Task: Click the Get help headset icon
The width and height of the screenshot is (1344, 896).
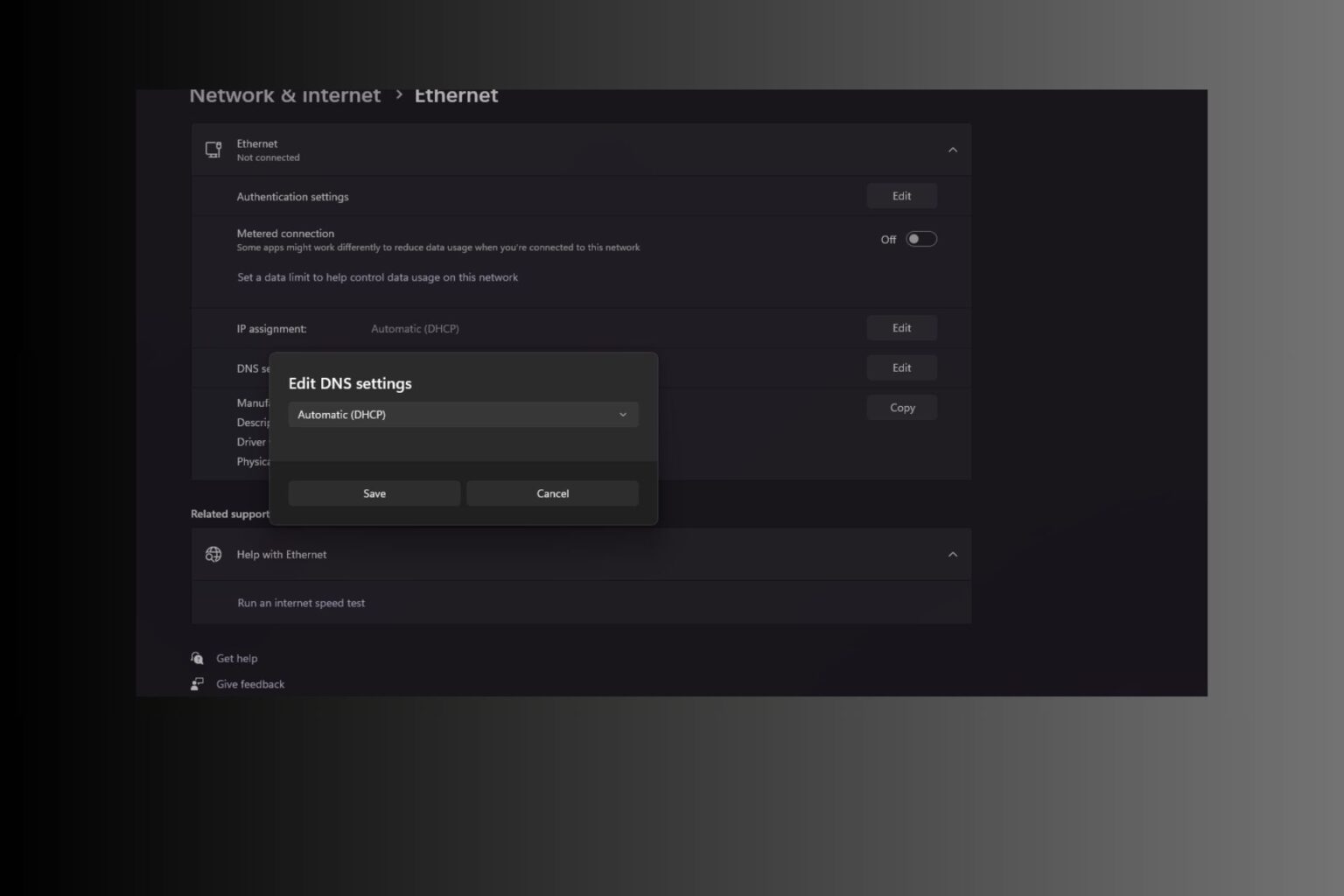Action: click(x=198, y=658)
